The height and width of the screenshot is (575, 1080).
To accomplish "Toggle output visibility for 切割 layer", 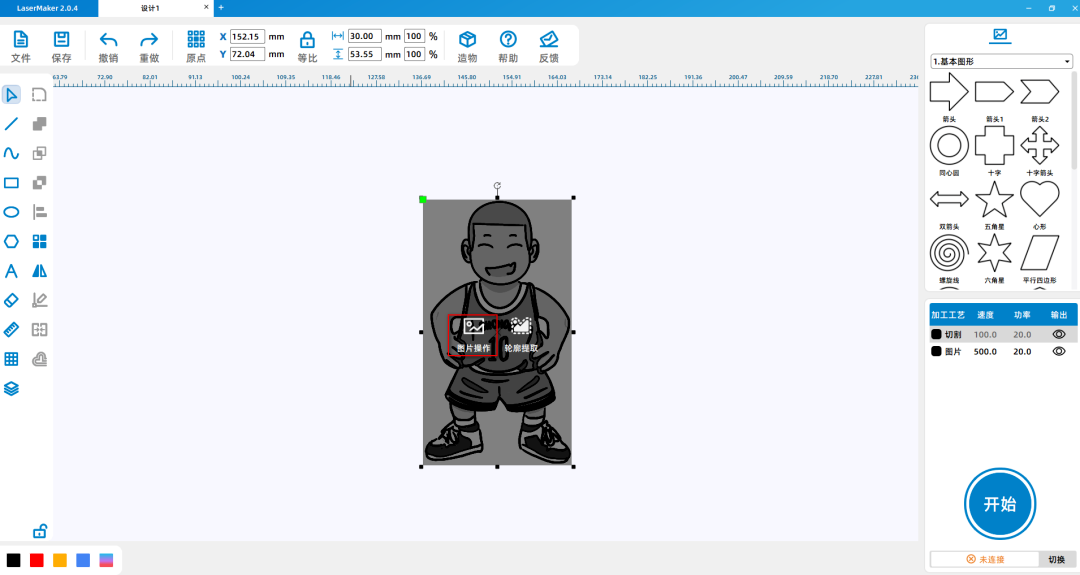I will pos(1058,335).
